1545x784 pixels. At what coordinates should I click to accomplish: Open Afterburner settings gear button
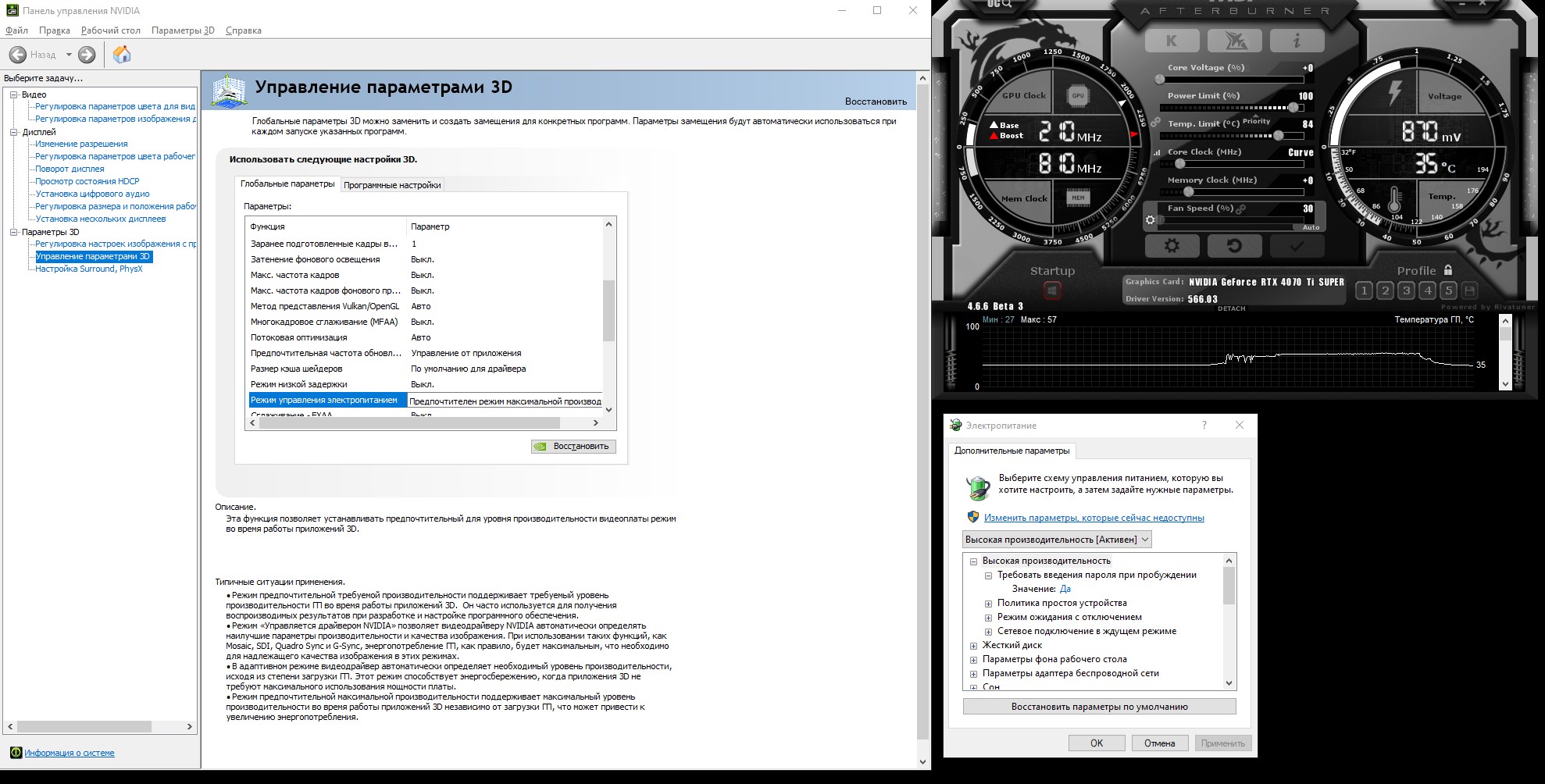coord(1172,245)
